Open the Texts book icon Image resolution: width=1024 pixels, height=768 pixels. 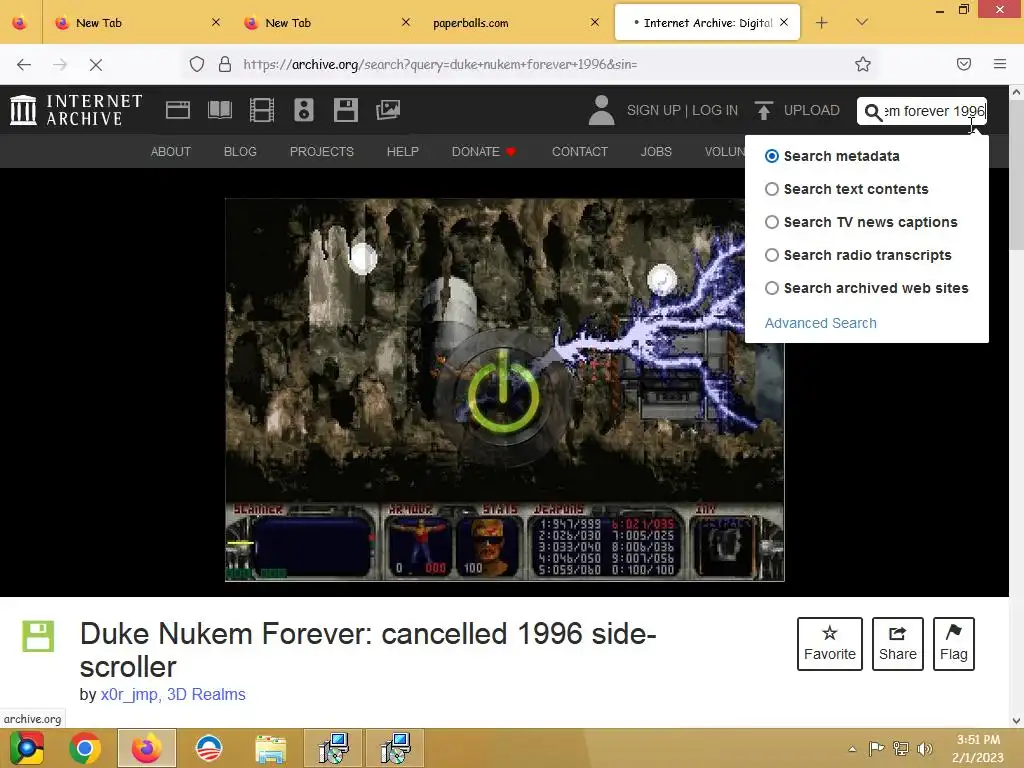[x=219, y=110]
